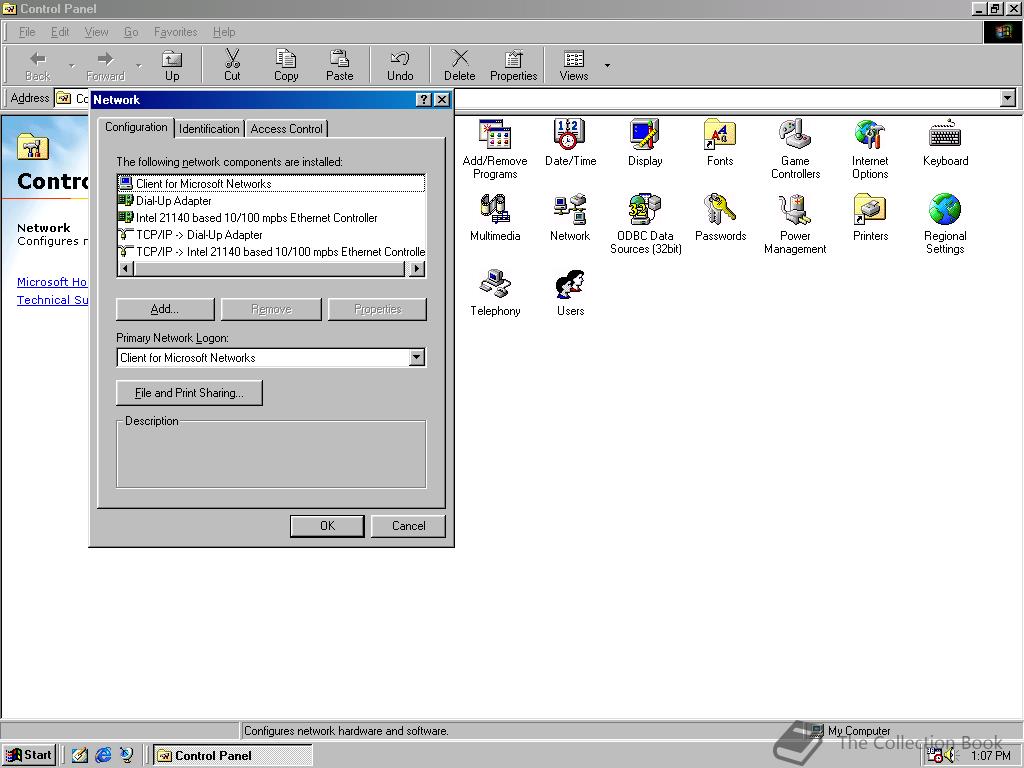Open the View menu
Image resolution: width=1024 pixels, height=768 pixels.
pyautogui.click(x=96, y=32)
